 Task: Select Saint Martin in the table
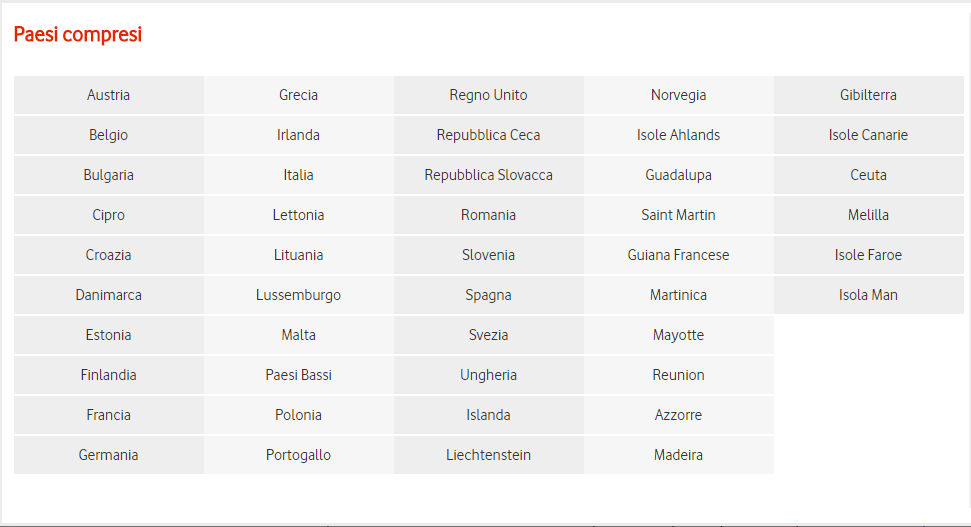coord(678,215)
